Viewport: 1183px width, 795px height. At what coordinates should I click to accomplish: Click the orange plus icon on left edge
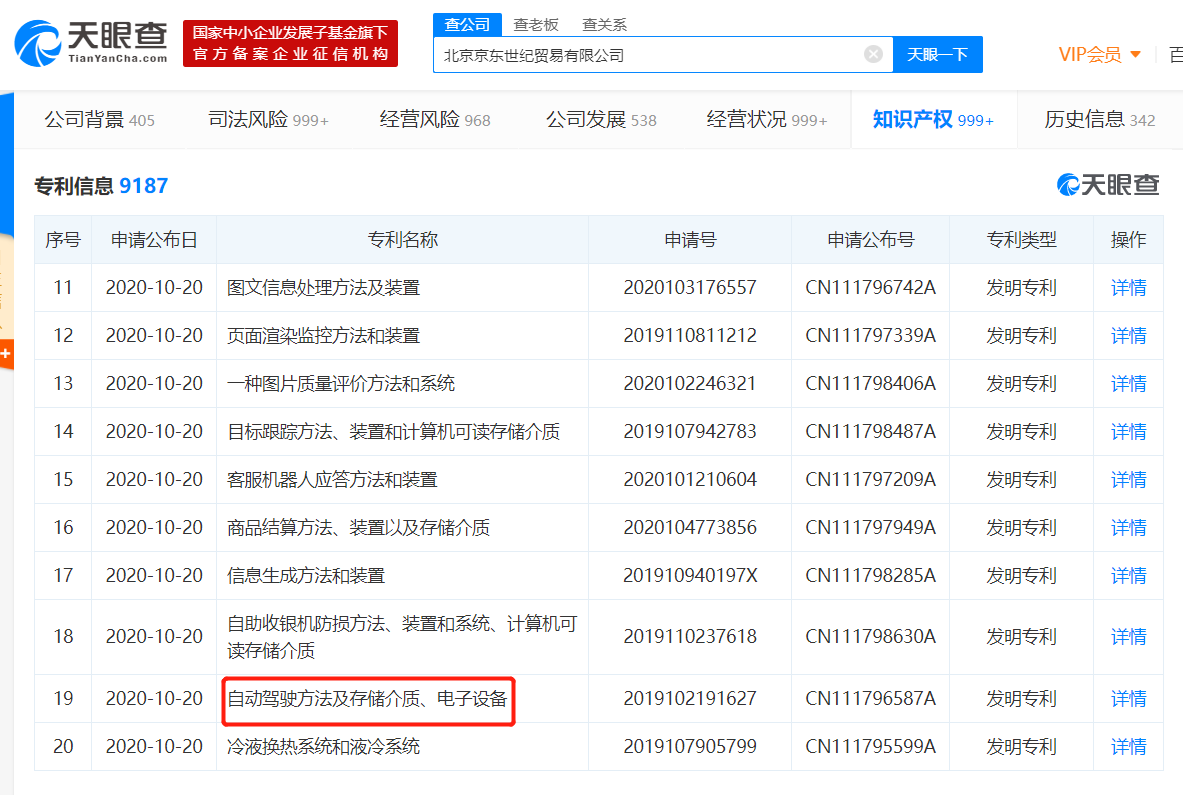point(6,353)
